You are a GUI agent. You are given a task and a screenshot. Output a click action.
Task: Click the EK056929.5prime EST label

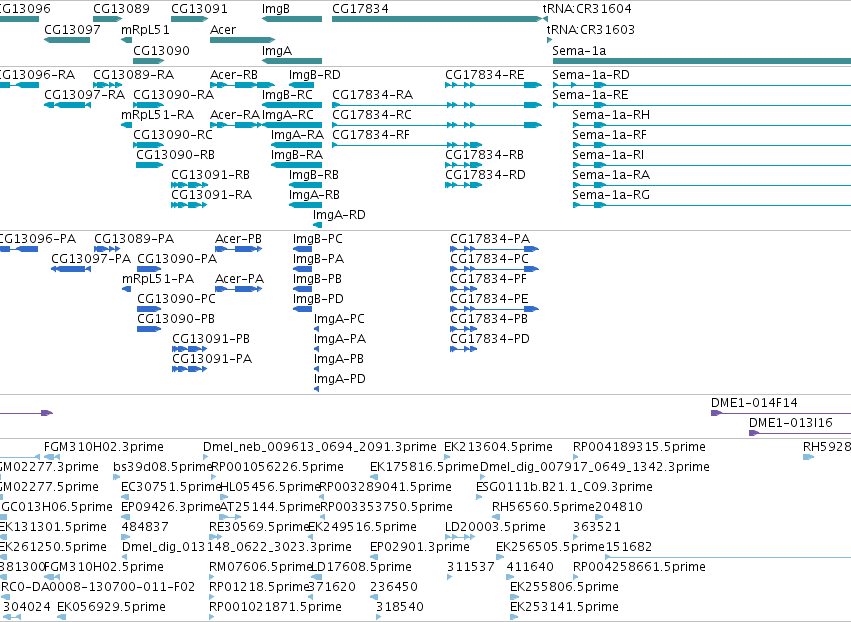point(111,607)
